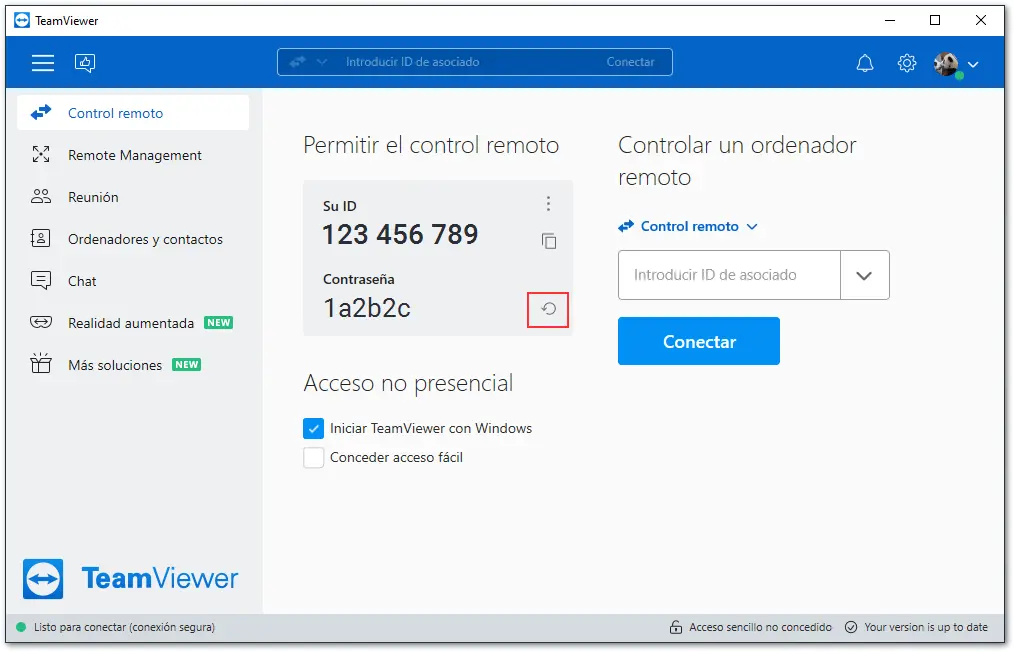Image resolution: width=1014 pixels, height=652 pixels.
Task: Refresh the password with the reload icon
Action: (548, 309)
